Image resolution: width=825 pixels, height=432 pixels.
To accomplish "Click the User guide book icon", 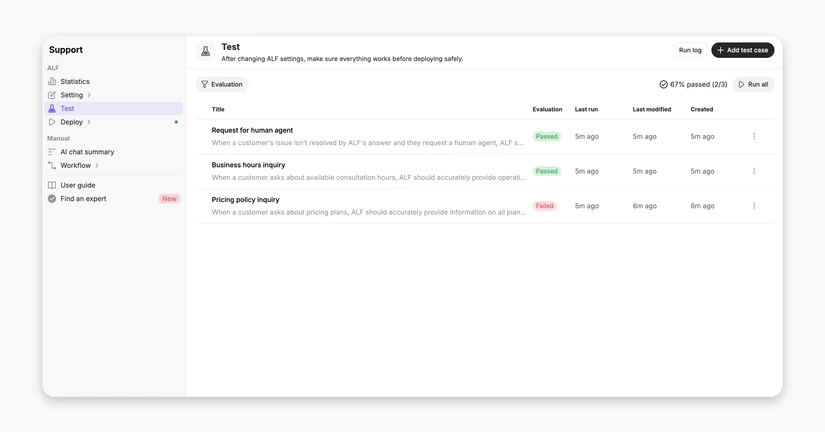I will coord(52,185).
